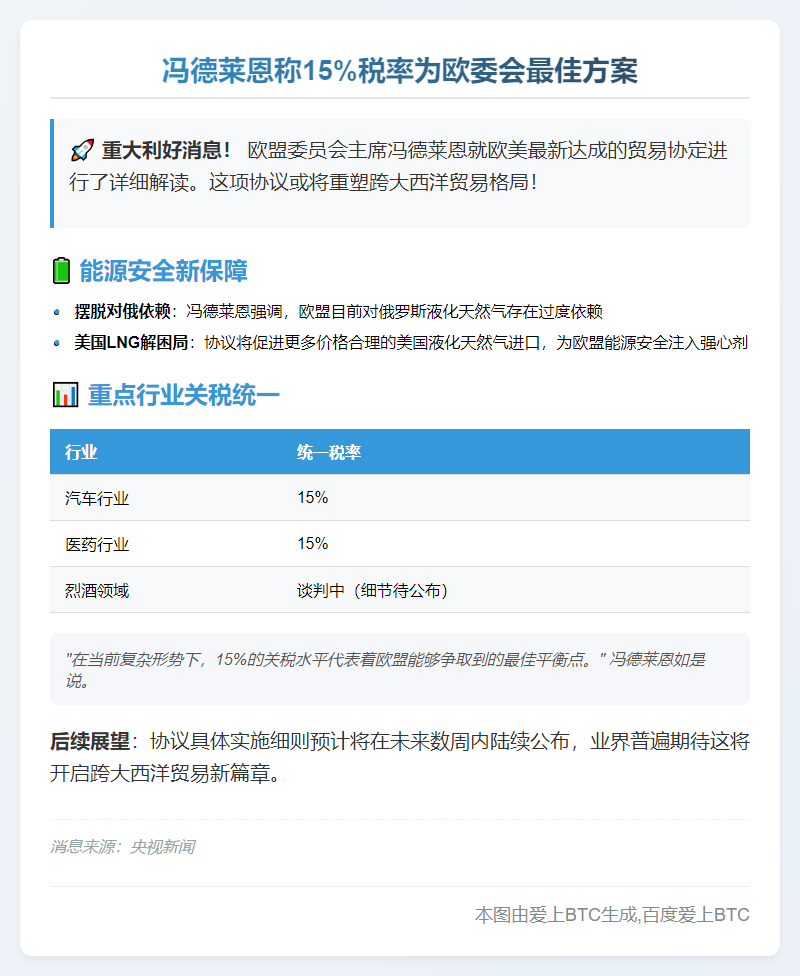Click the bold label 后续展望
The image size is (800, 976).
[90, 741]
